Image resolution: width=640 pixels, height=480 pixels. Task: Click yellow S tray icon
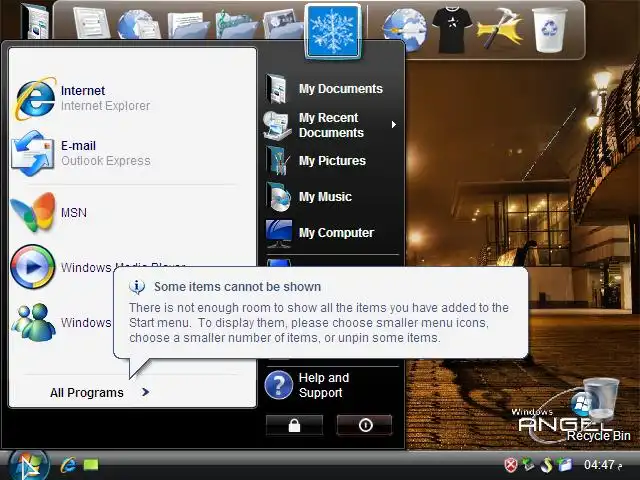546,464
